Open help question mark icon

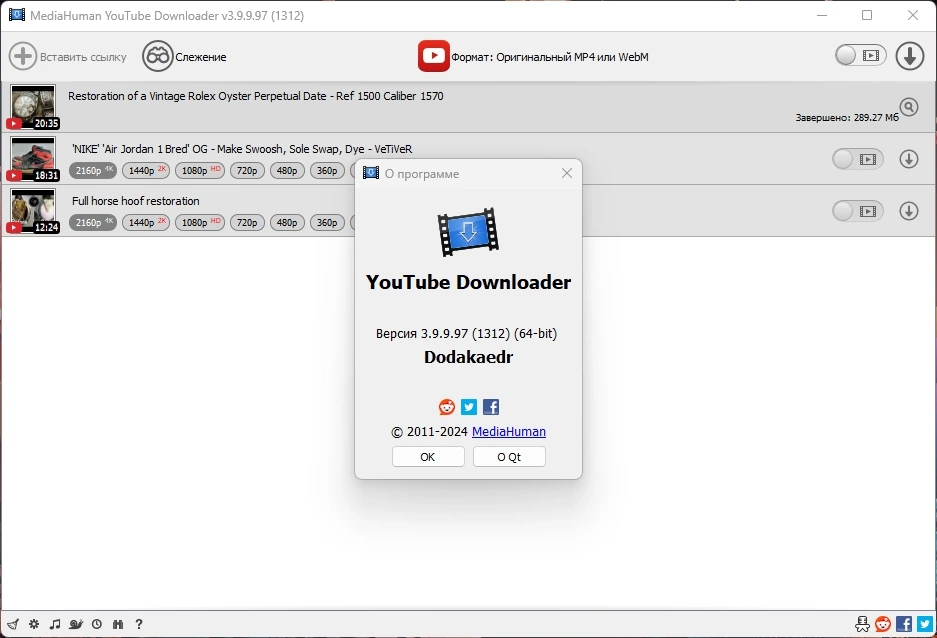point(139,624)
